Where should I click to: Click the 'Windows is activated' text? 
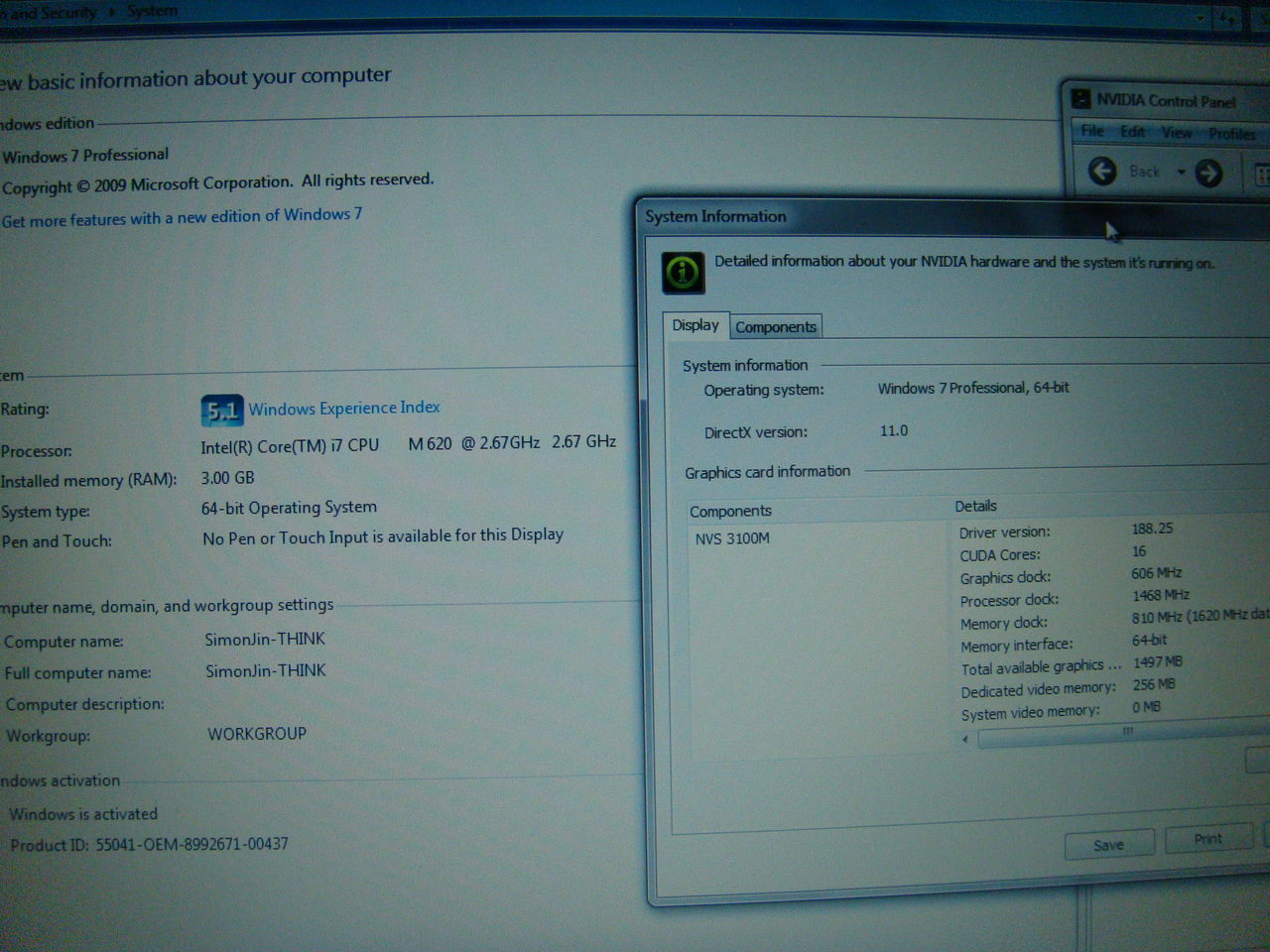click(83, 814)
